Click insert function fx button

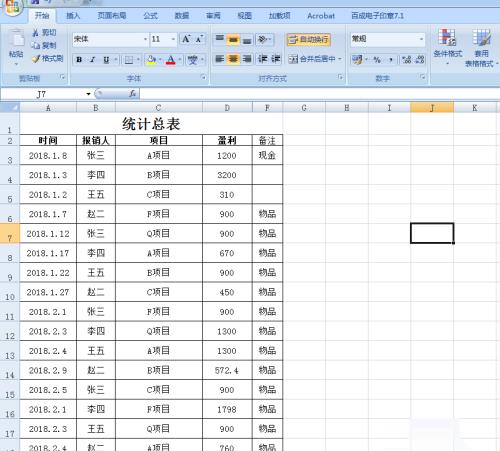tap(132, 94)
